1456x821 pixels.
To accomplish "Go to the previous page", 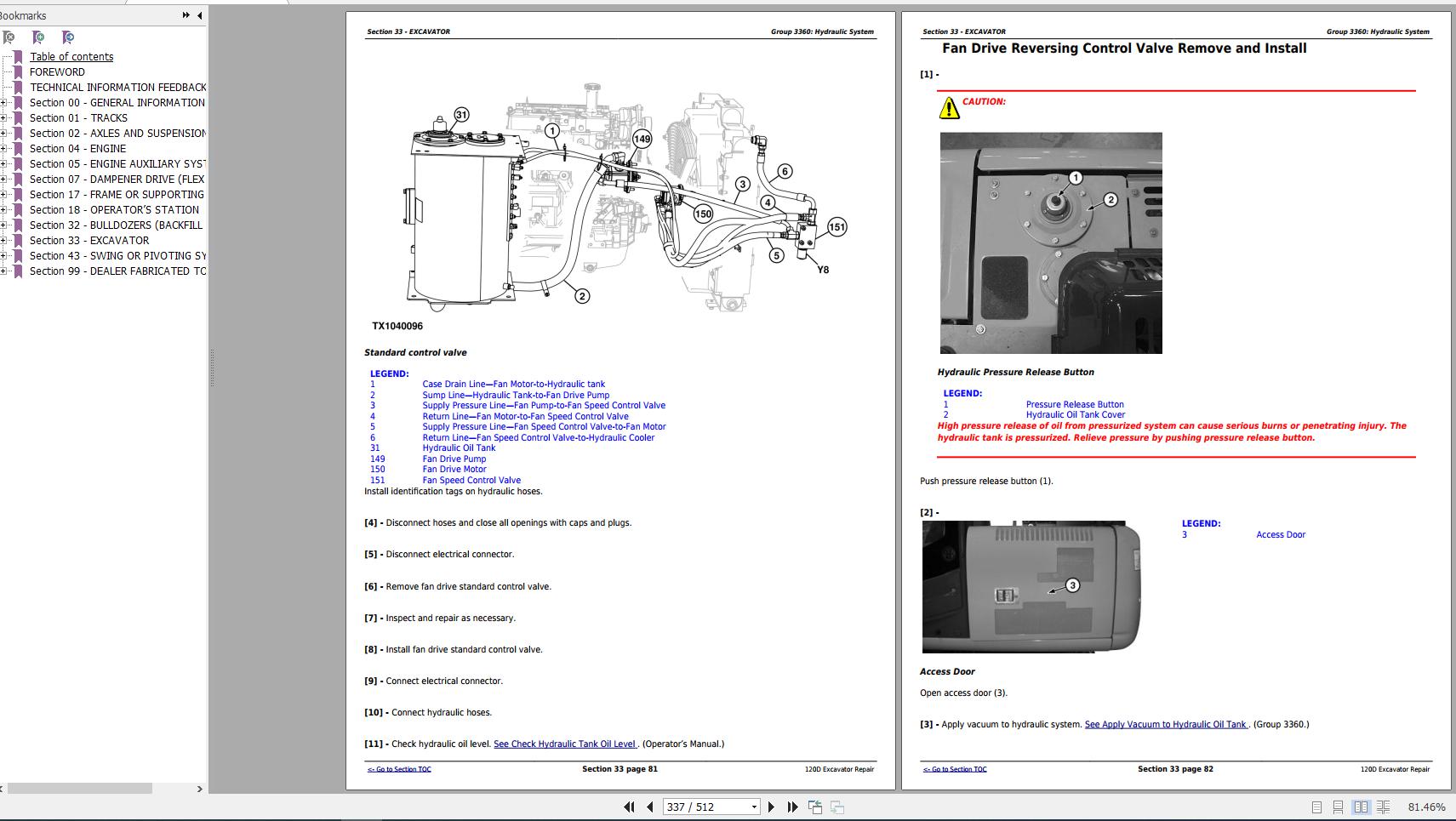I will point(650,807).
